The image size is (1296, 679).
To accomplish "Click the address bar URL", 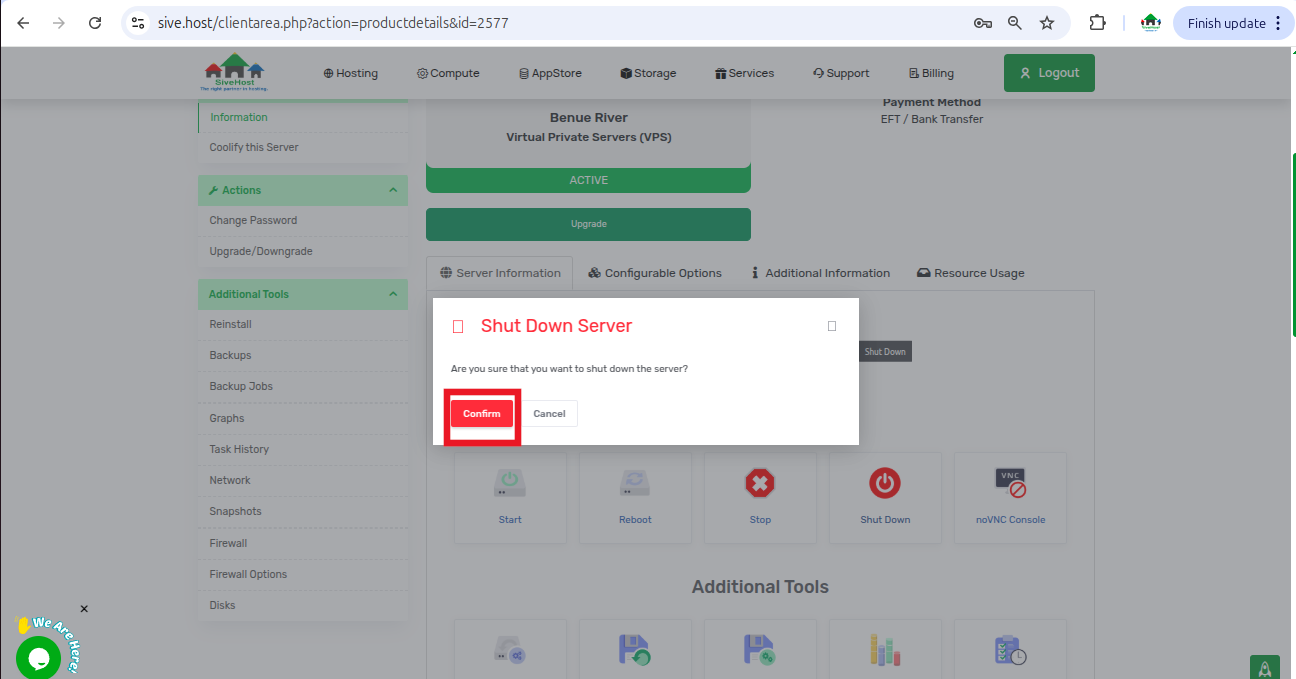I will [x=333, y=23].
